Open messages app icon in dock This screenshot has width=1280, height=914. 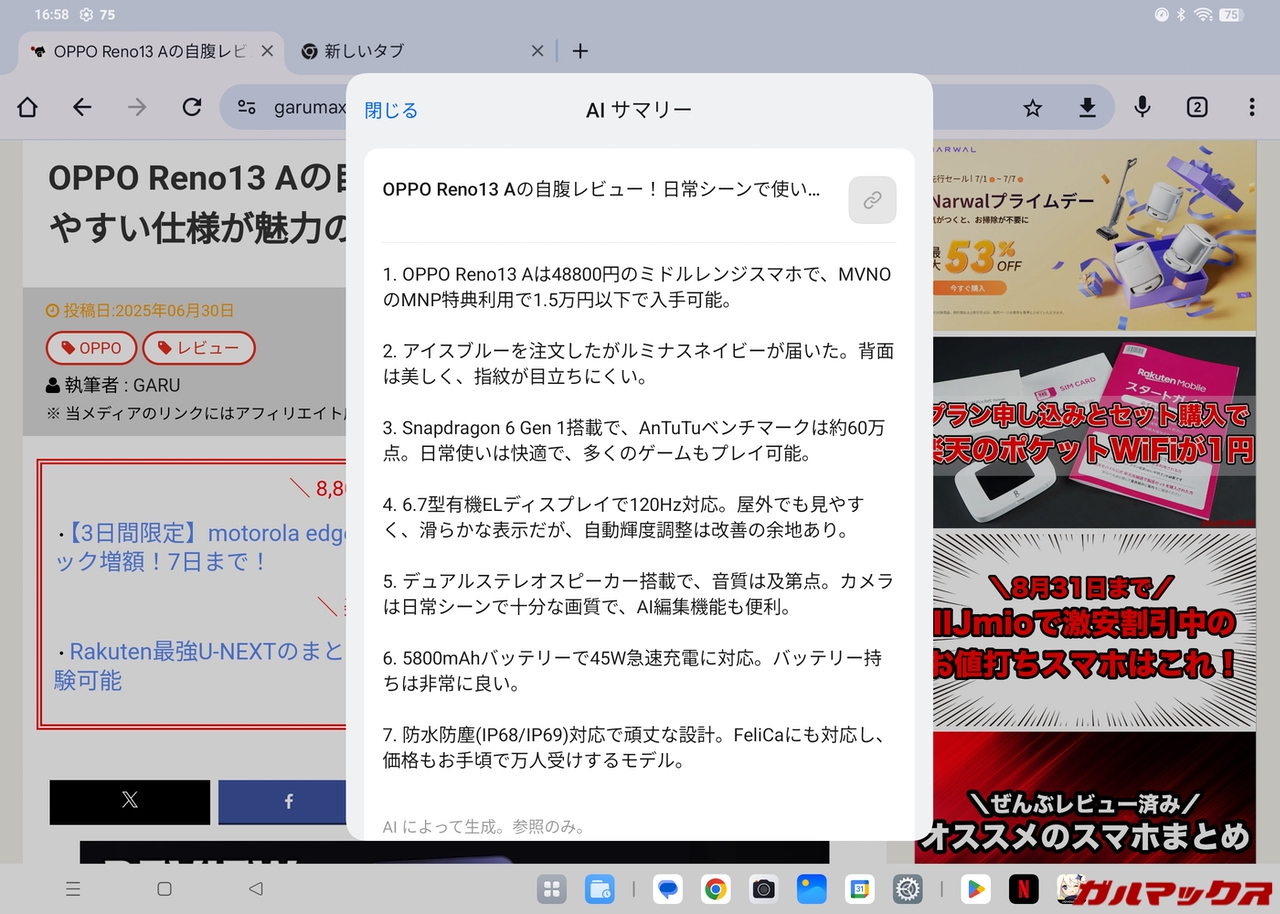[667, 889]
